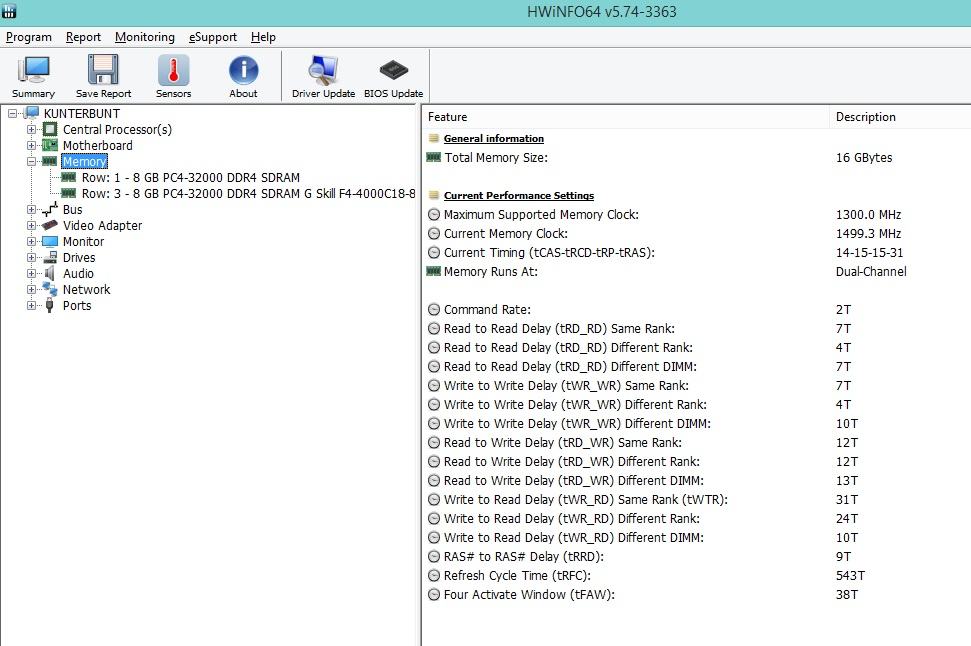Select Row: 1 - 8 GB PC4-32000 entry

191,178
